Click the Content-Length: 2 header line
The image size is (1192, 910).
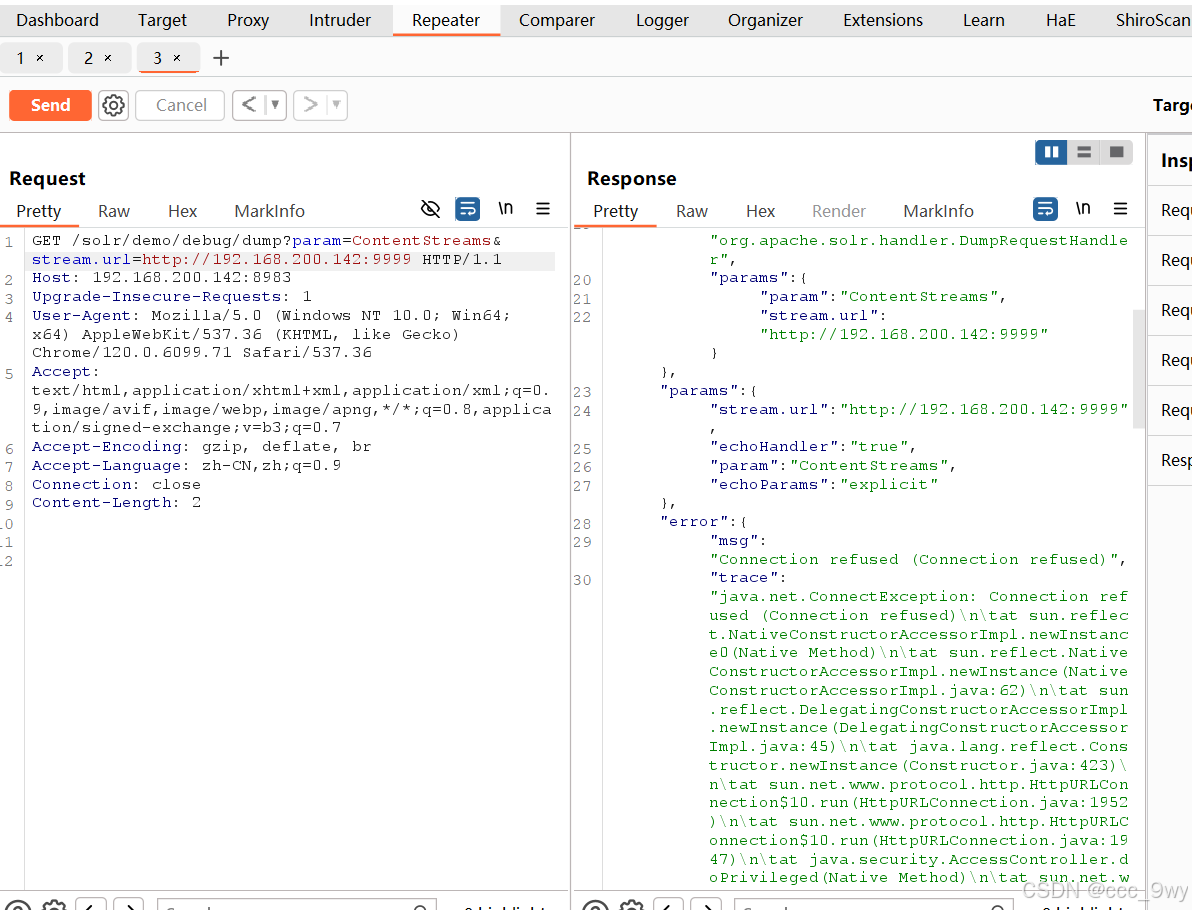tap(116, 503)
